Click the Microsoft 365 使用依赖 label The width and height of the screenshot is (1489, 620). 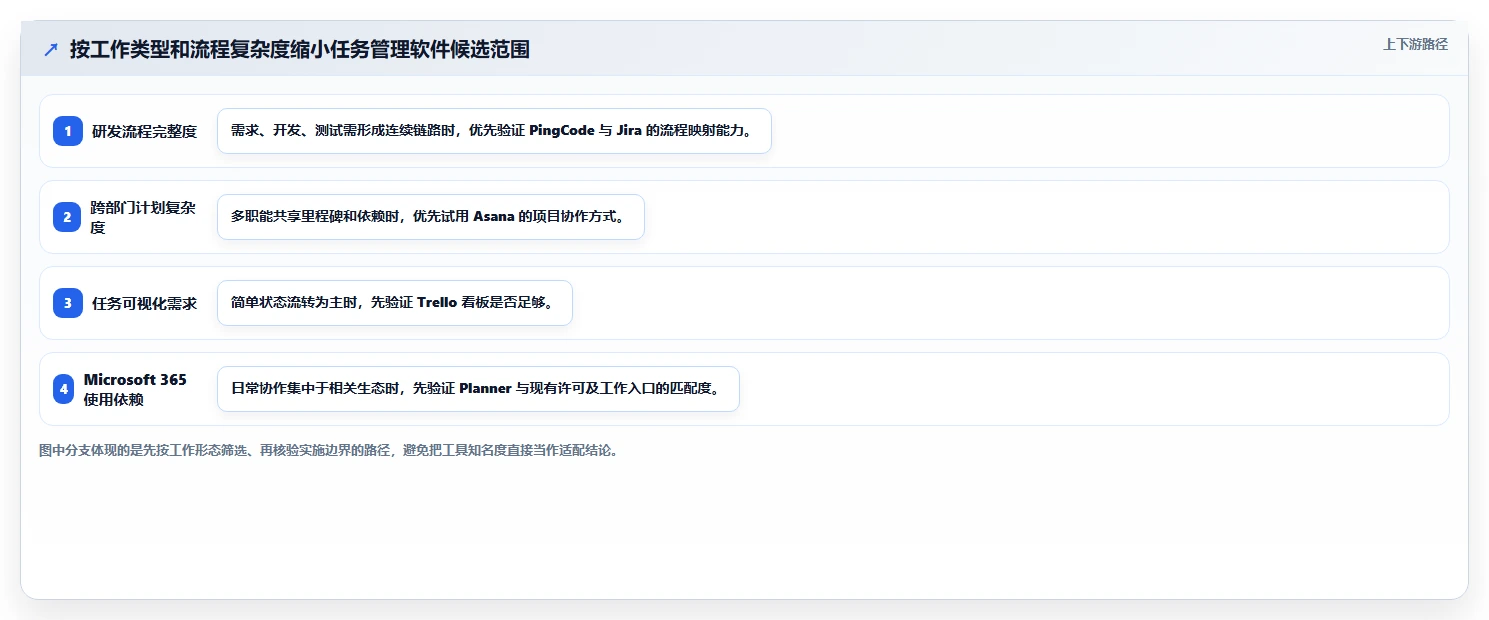(x=135, y=389)
